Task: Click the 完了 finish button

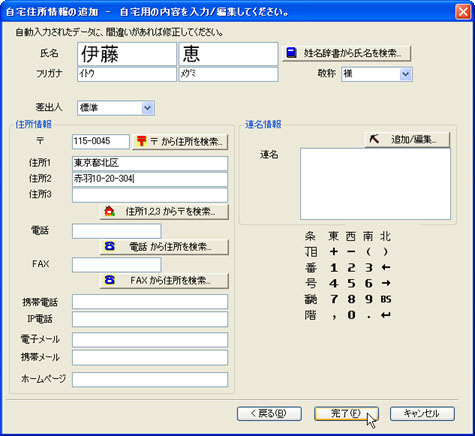Action: pos(346,414)
